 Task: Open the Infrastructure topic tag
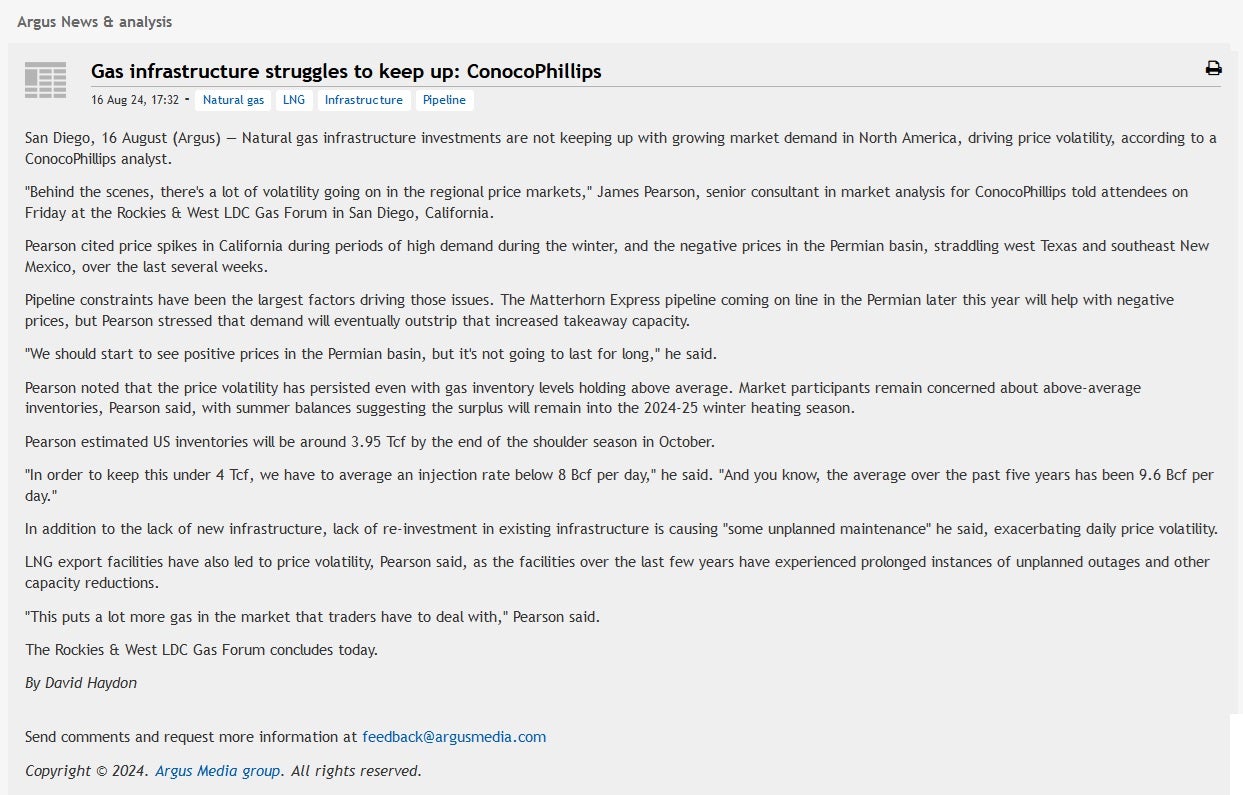click(363, 100)
